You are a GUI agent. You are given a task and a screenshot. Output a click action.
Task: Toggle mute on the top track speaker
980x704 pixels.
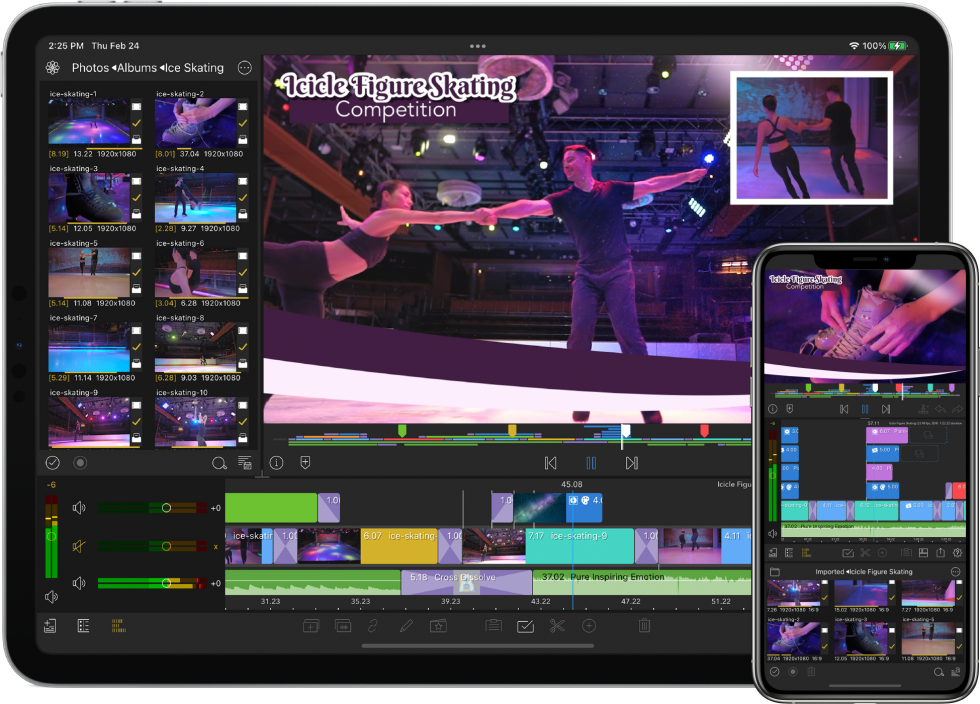pyautogui.click(x=79, y=508)
